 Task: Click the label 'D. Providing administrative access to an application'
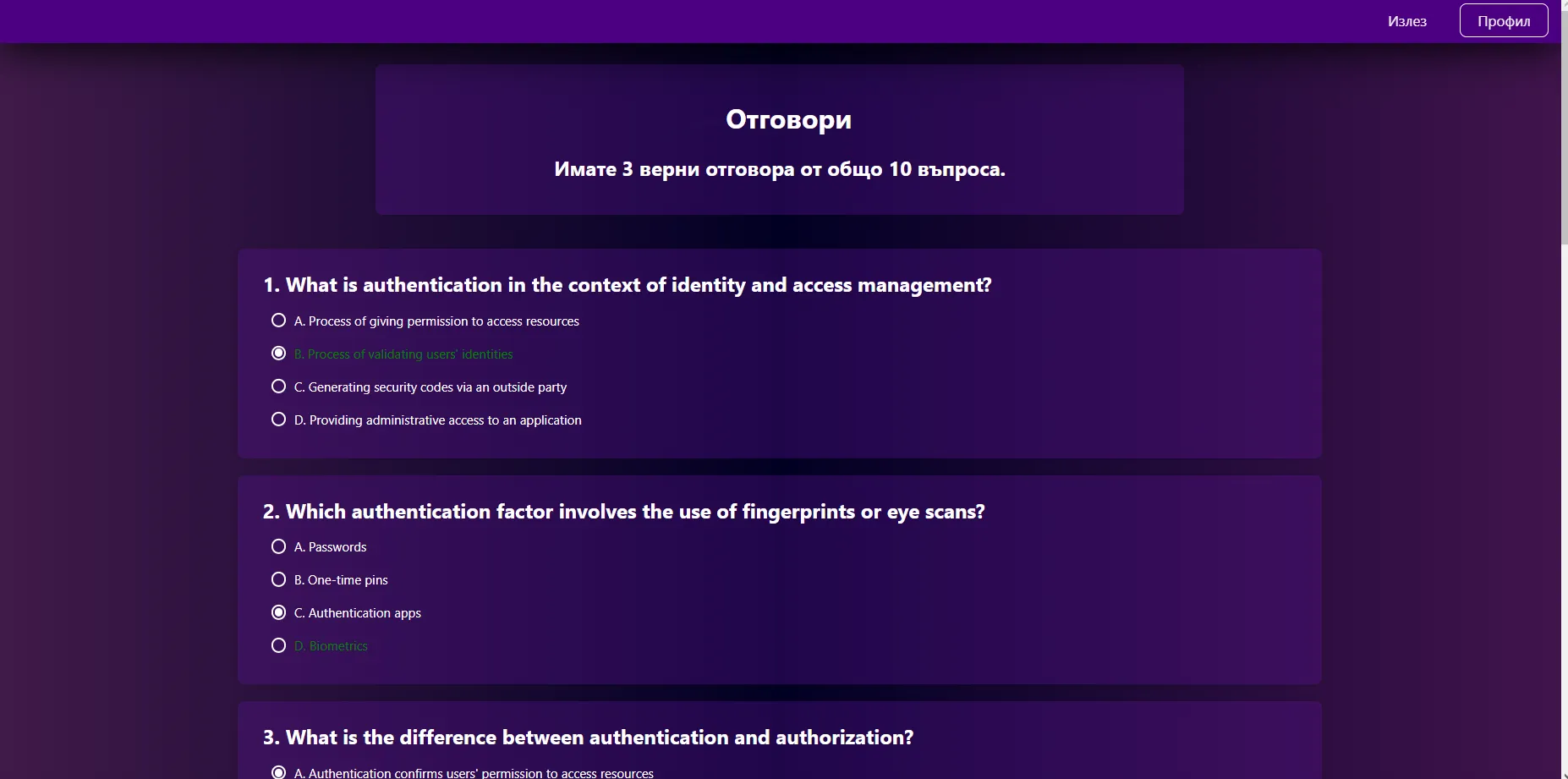(x=438, y=420)
